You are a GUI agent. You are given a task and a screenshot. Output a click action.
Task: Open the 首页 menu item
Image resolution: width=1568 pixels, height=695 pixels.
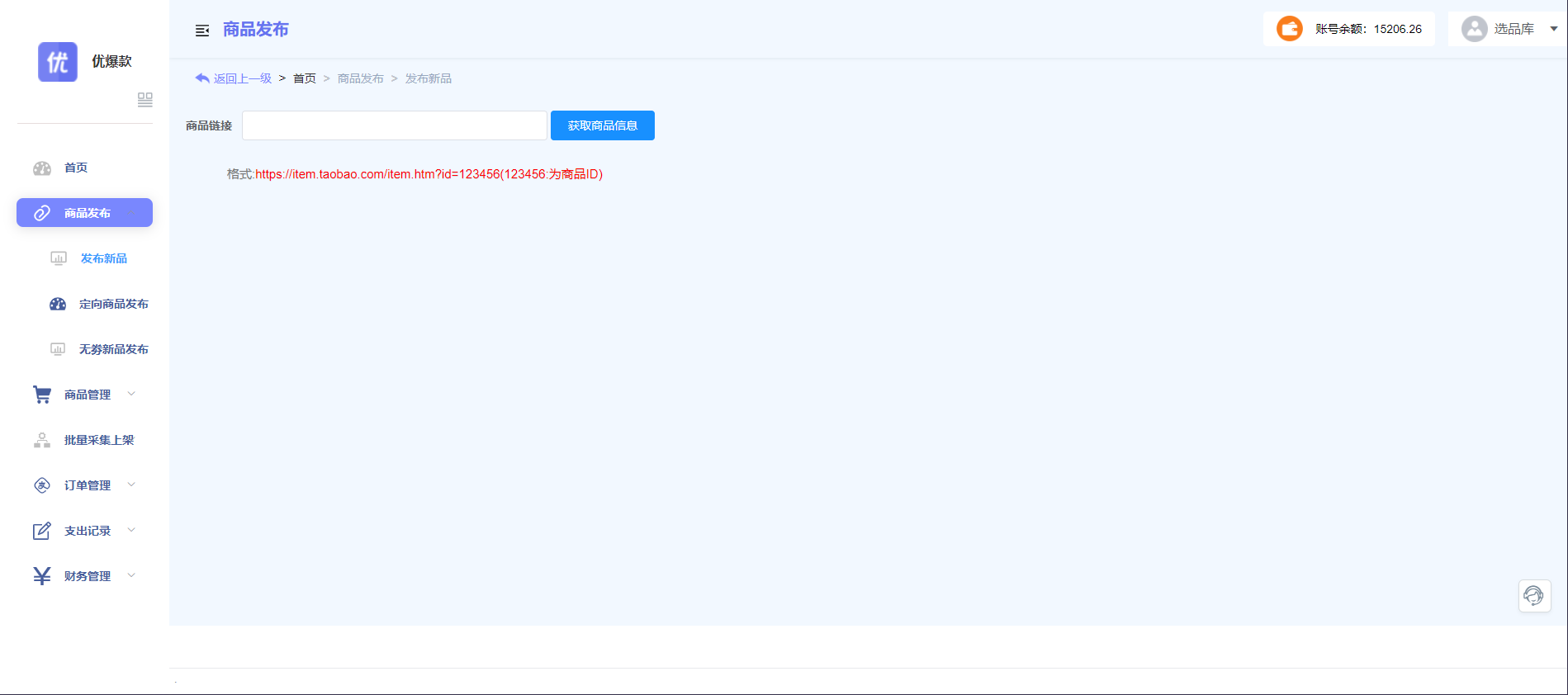84,168
